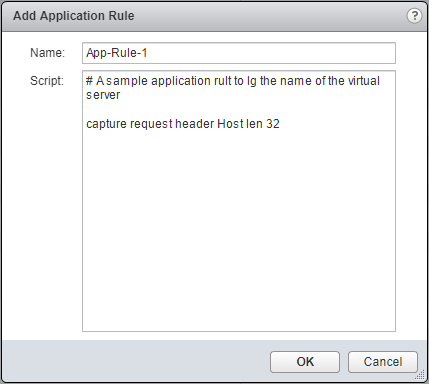Click the Name: label

(47, 53)
